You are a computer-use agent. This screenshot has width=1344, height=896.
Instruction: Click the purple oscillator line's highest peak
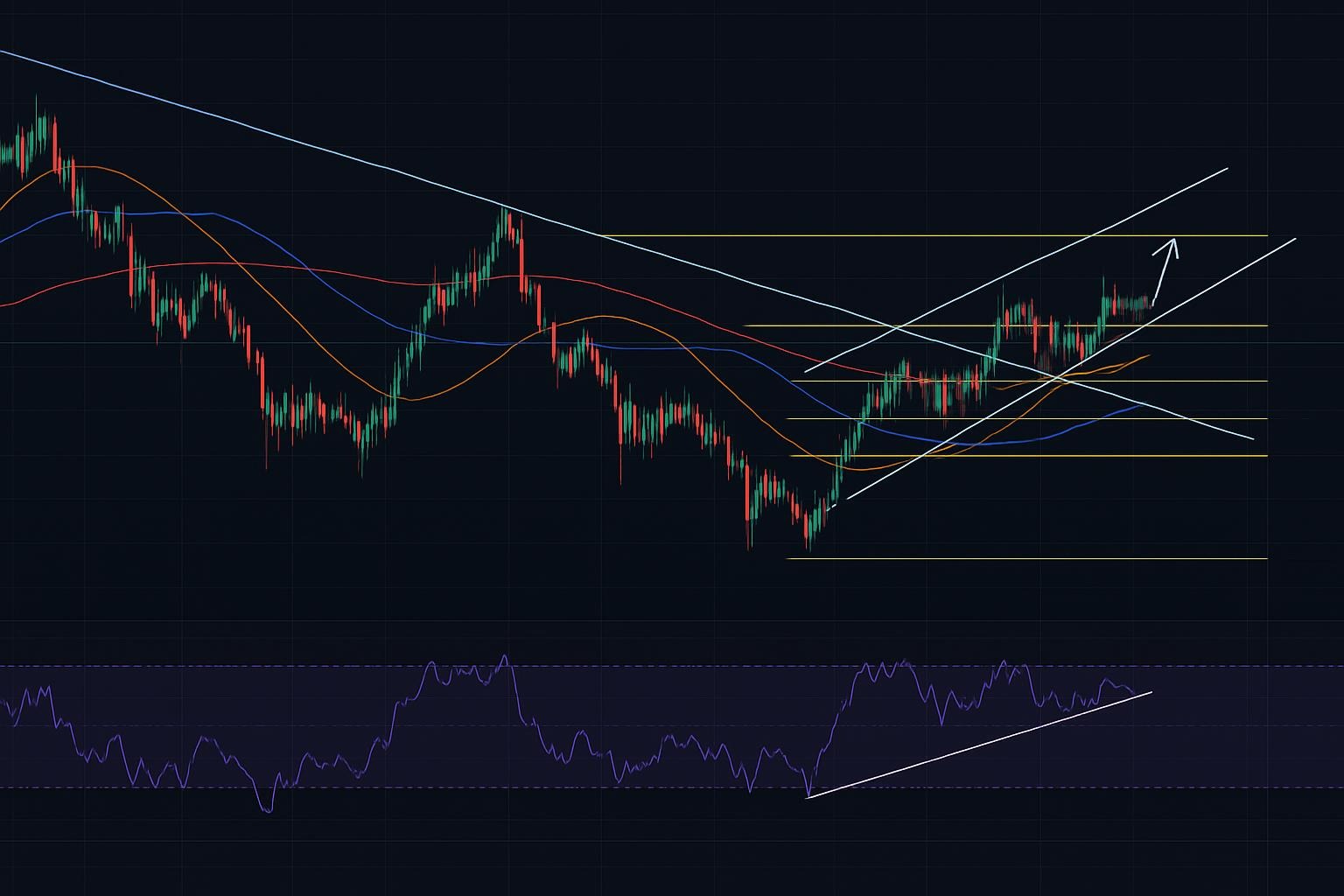click(503, 656)
